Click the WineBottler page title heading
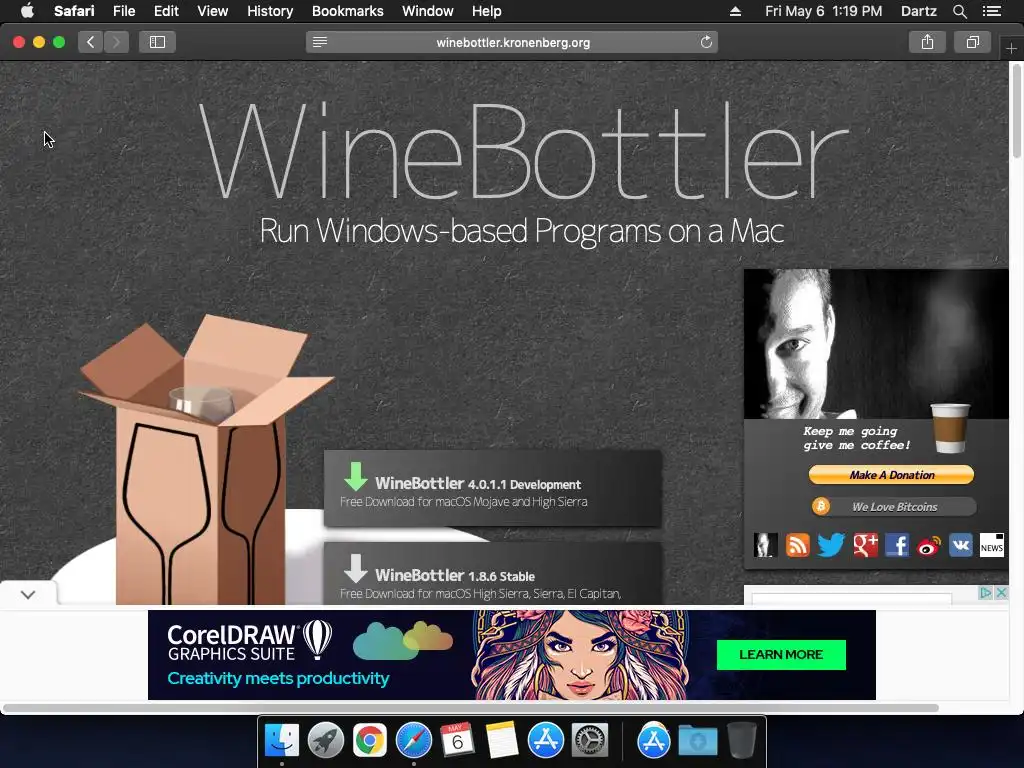 click(522, 152)
